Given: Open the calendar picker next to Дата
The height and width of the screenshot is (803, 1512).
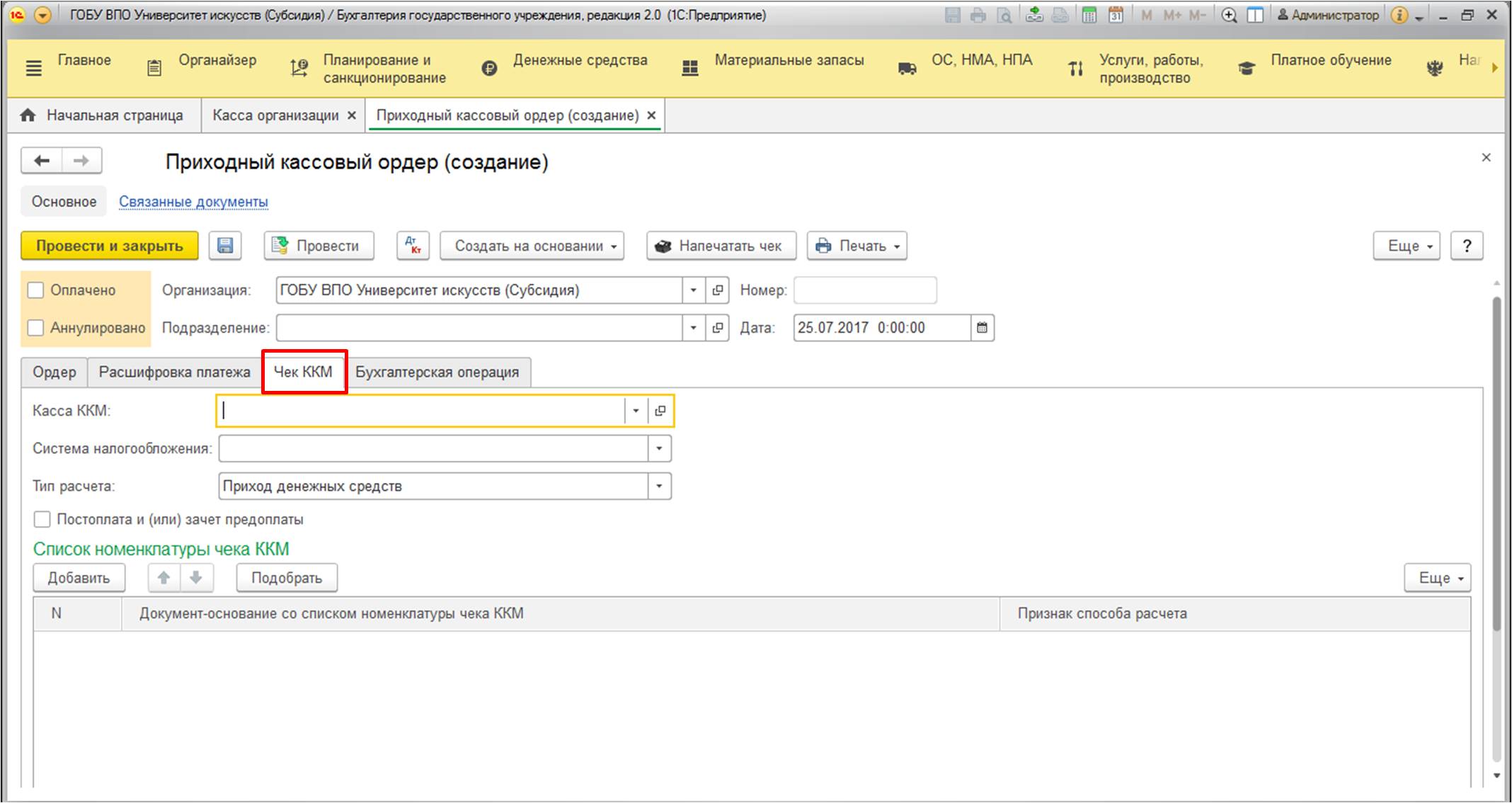Looking at the screenshot, I should click(982, 328).
